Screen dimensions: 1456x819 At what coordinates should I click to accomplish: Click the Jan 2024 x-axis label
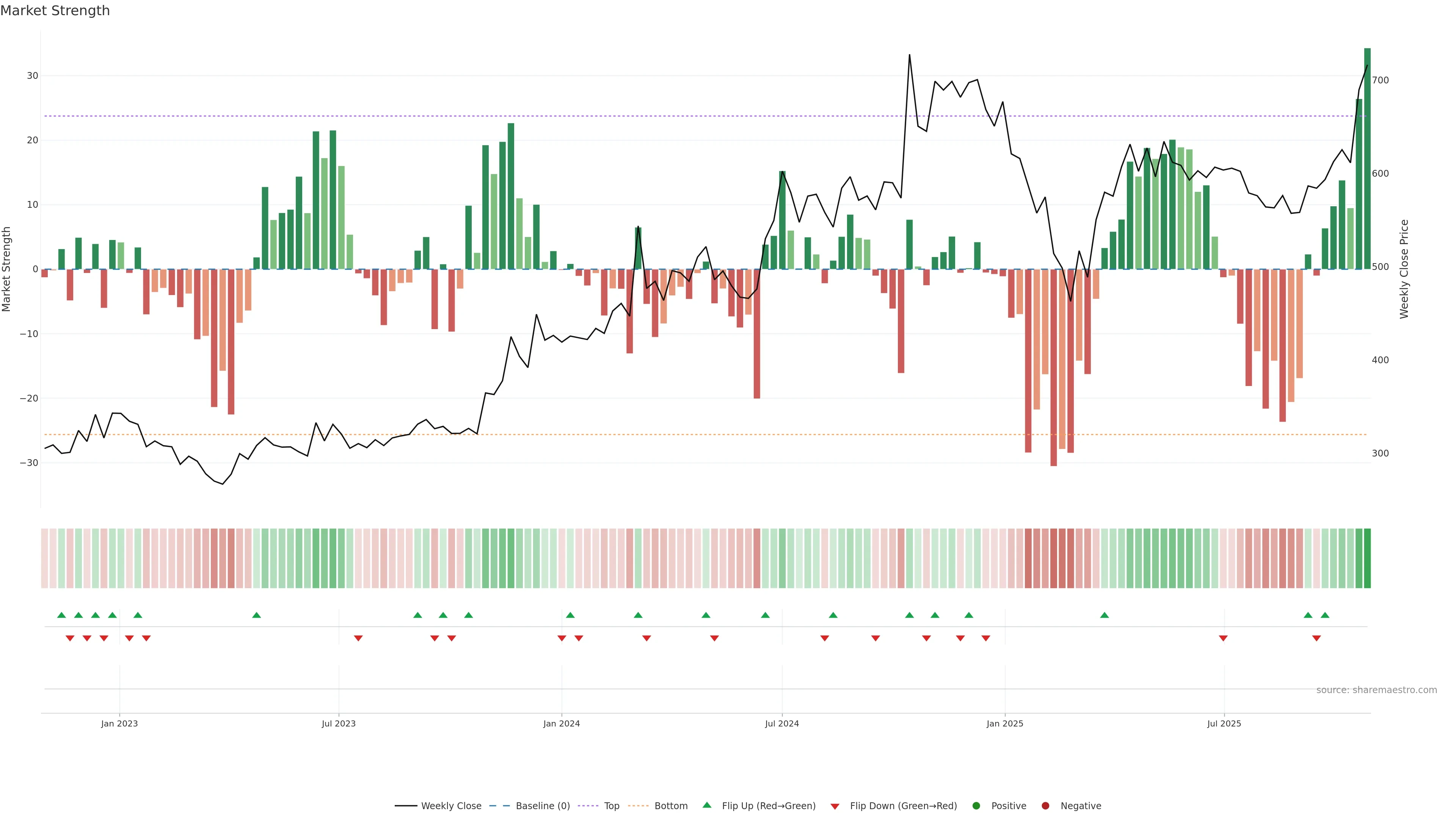point(561,723)
